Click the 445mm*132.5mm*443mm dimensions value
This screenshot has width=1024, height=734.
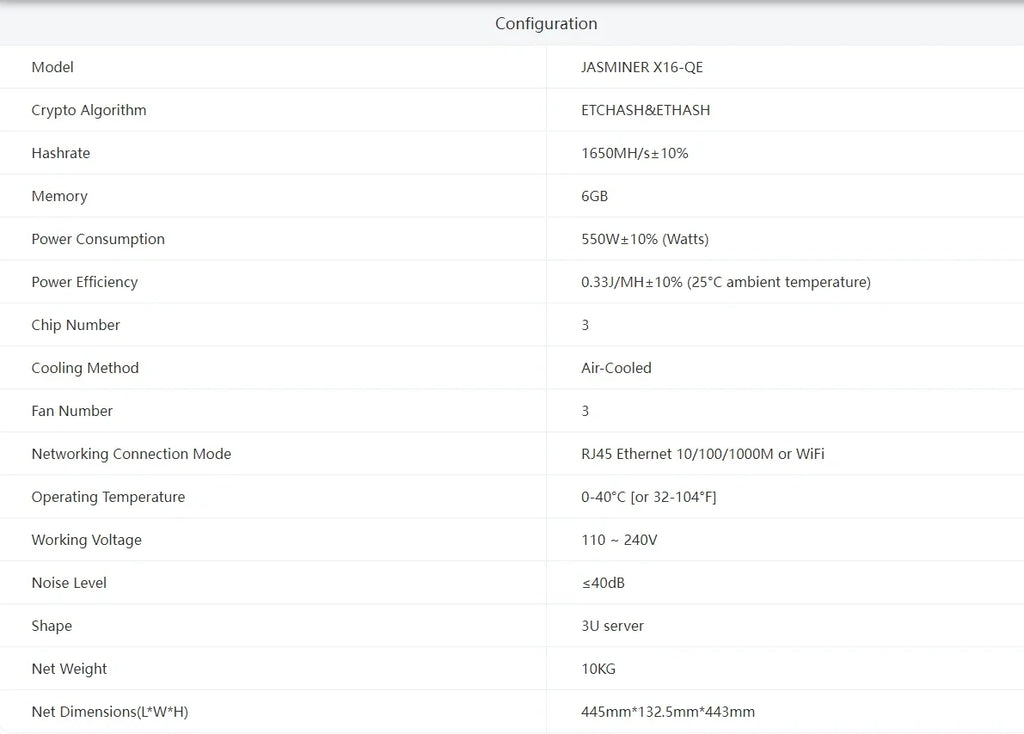tap(667, 713)
